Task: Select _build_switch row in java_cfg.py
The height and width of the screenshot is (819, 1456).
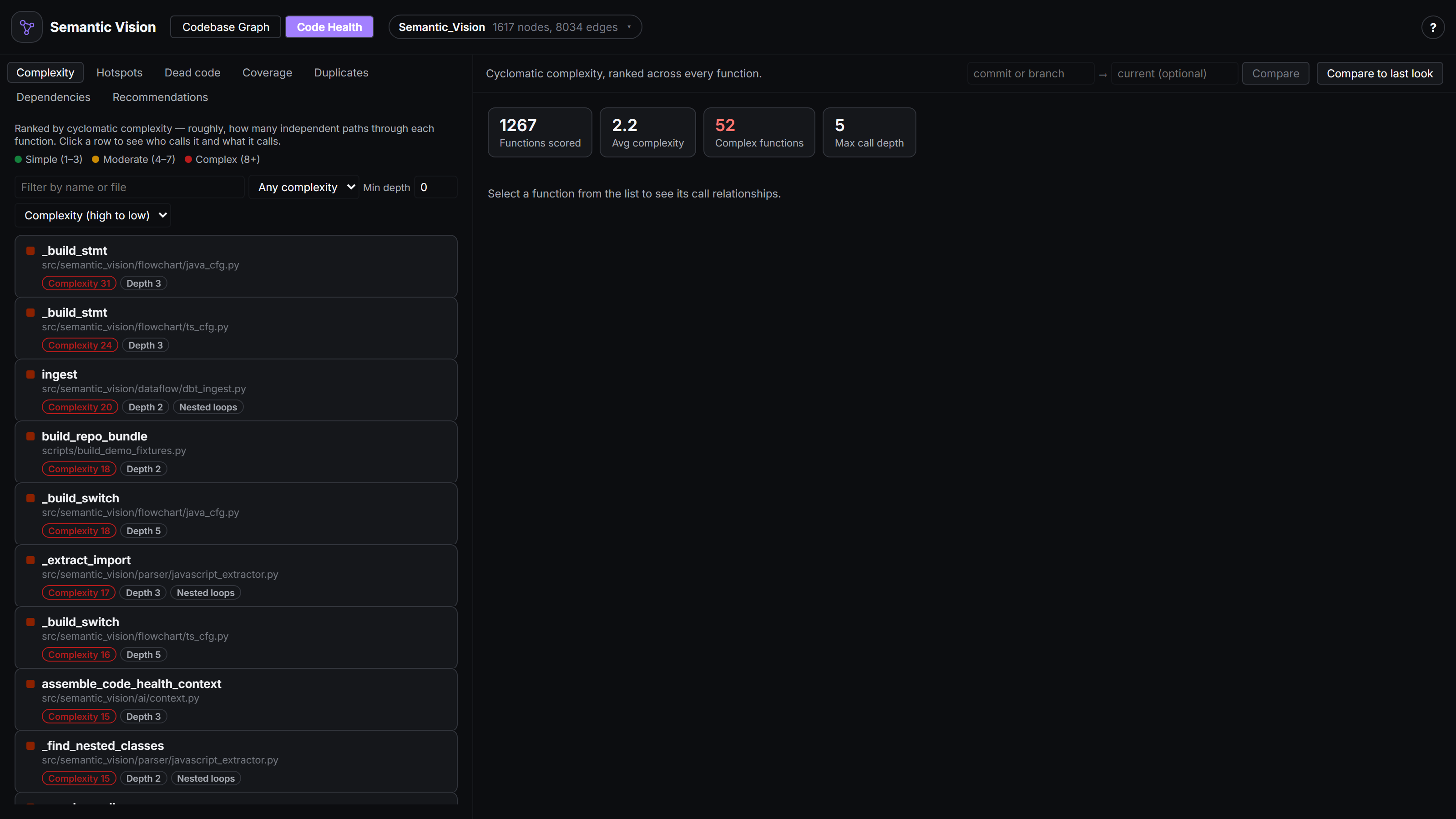Action: 236,514
